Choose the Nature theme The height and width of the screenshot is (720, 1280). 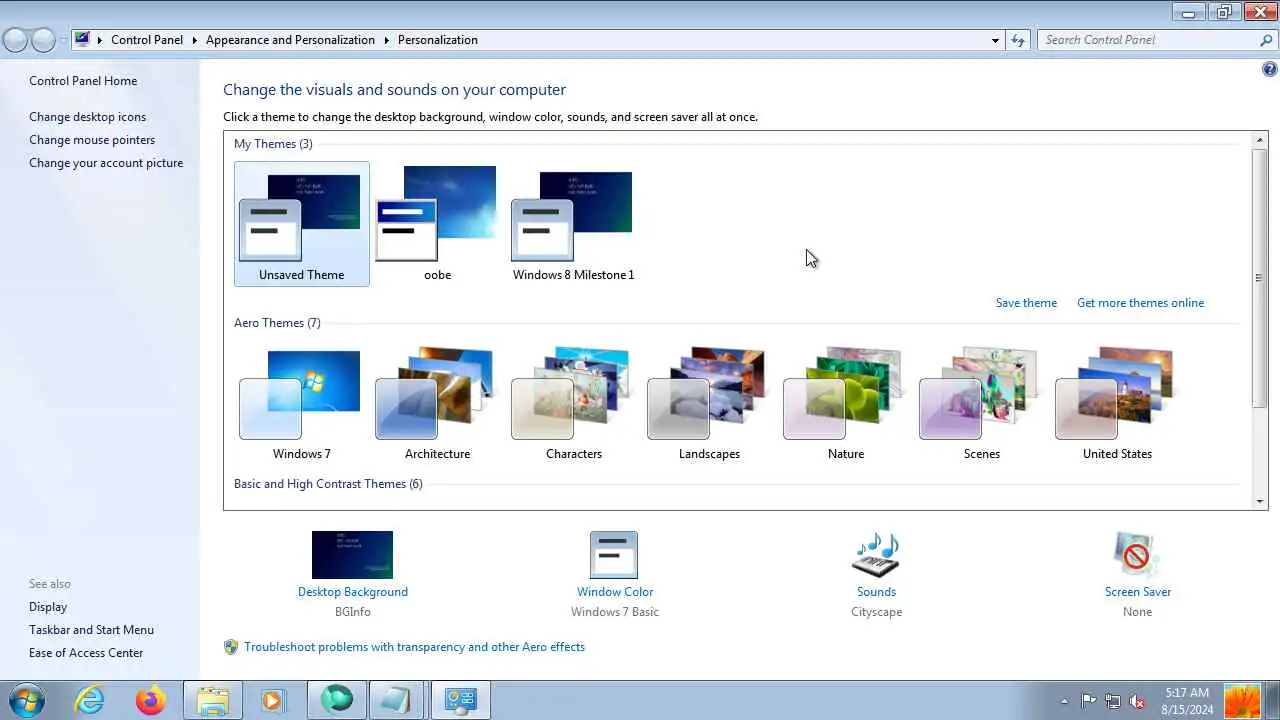point(845,404)
